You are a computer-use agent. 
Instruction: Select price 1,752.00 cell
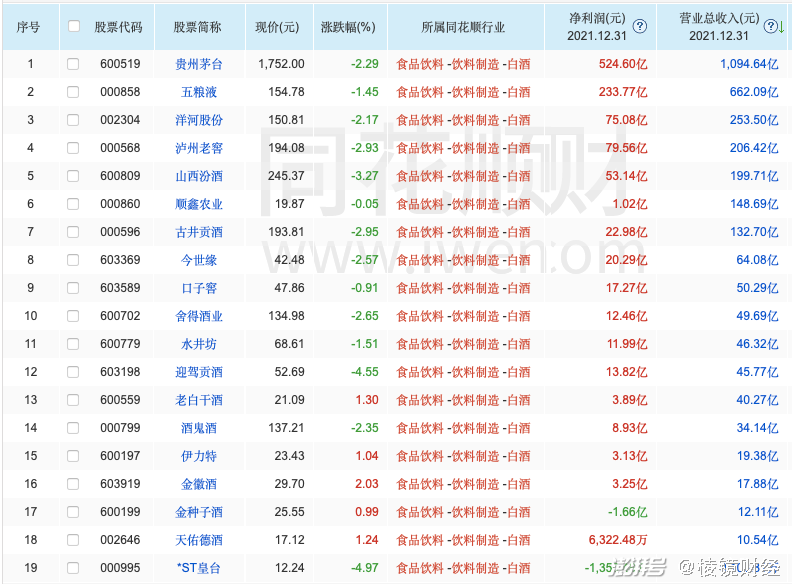281,64
